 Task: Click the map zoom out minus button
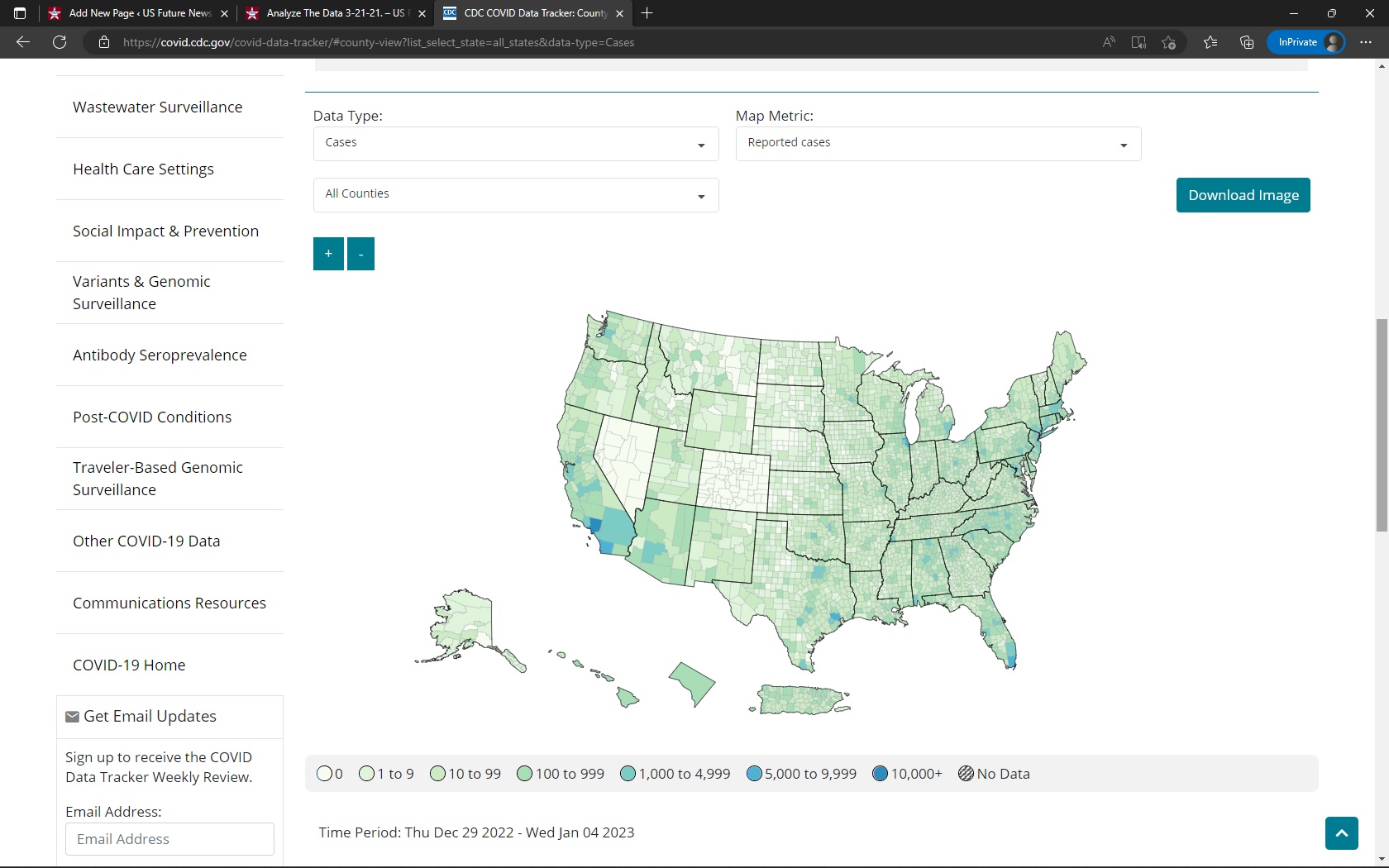[360, 254]
